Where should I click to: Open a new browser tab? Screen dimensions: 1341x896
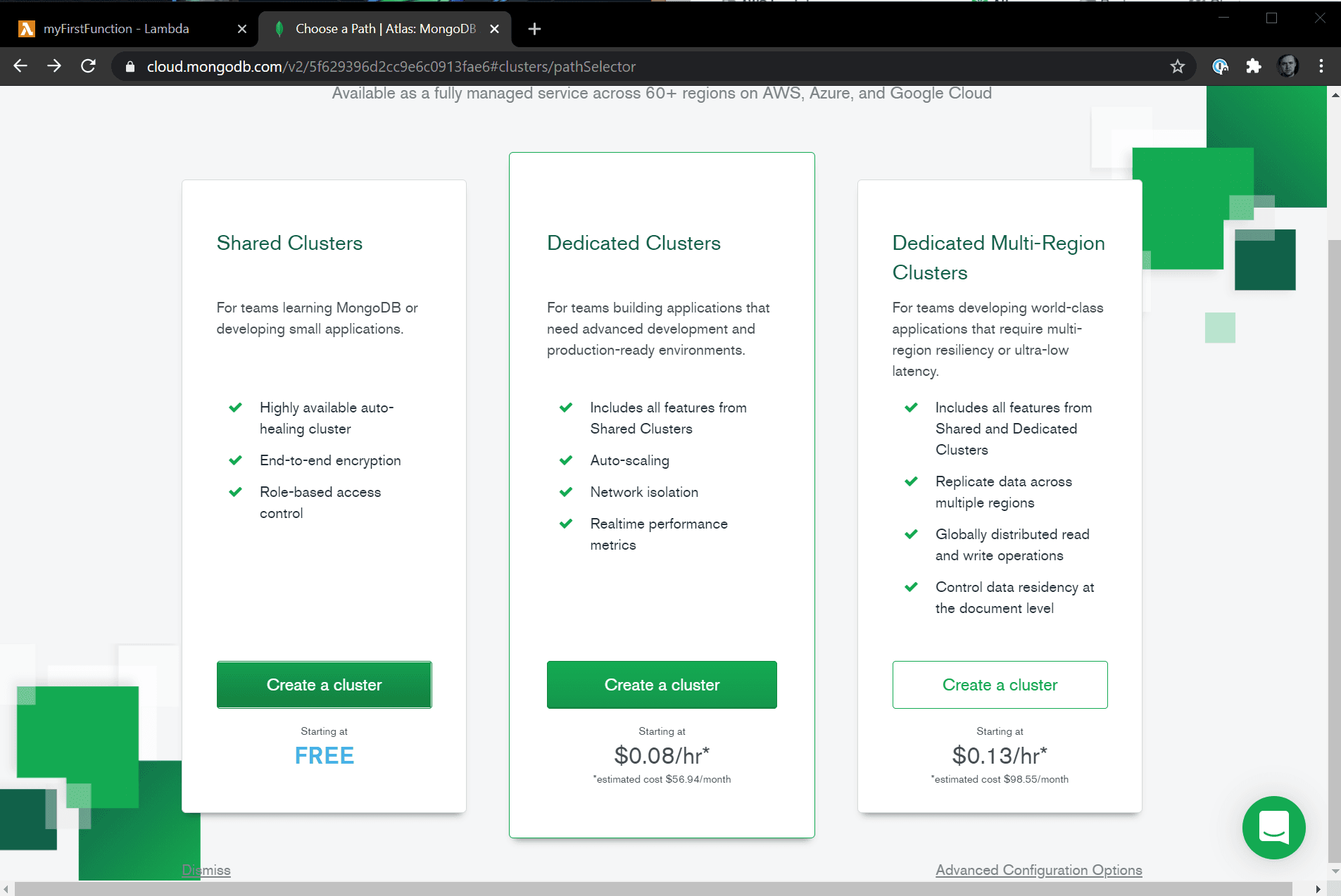click(534, 29)
